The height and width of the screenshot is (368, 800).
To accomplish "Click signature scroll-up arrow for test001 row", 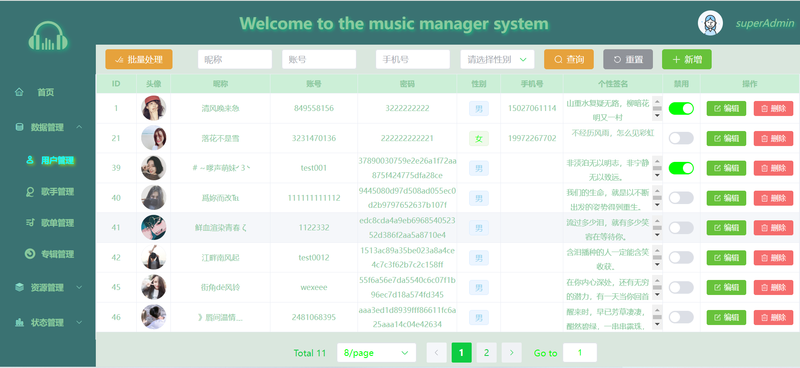I will point(657,160).
